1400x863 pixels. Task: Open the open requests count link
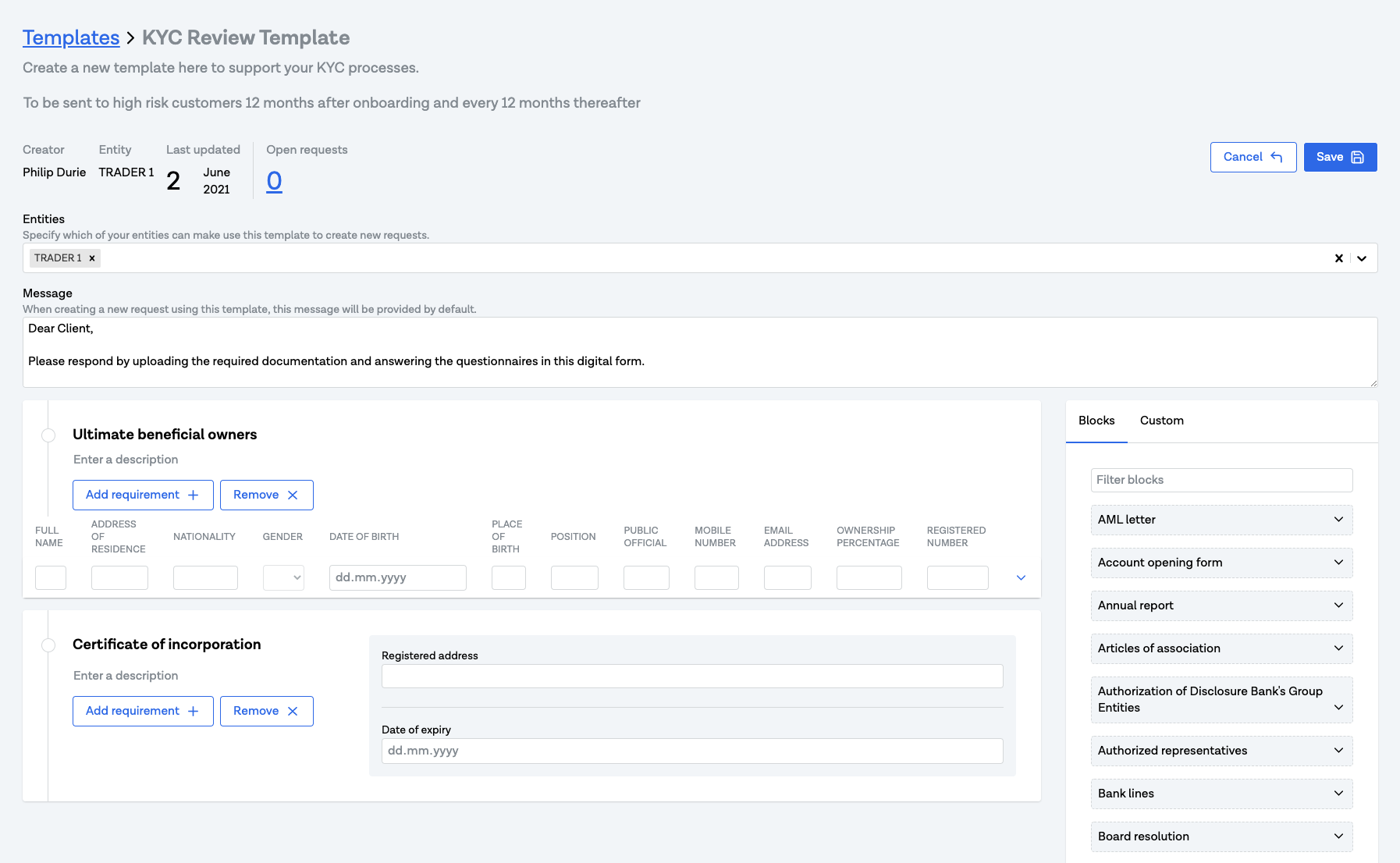[x=274, y=181]
